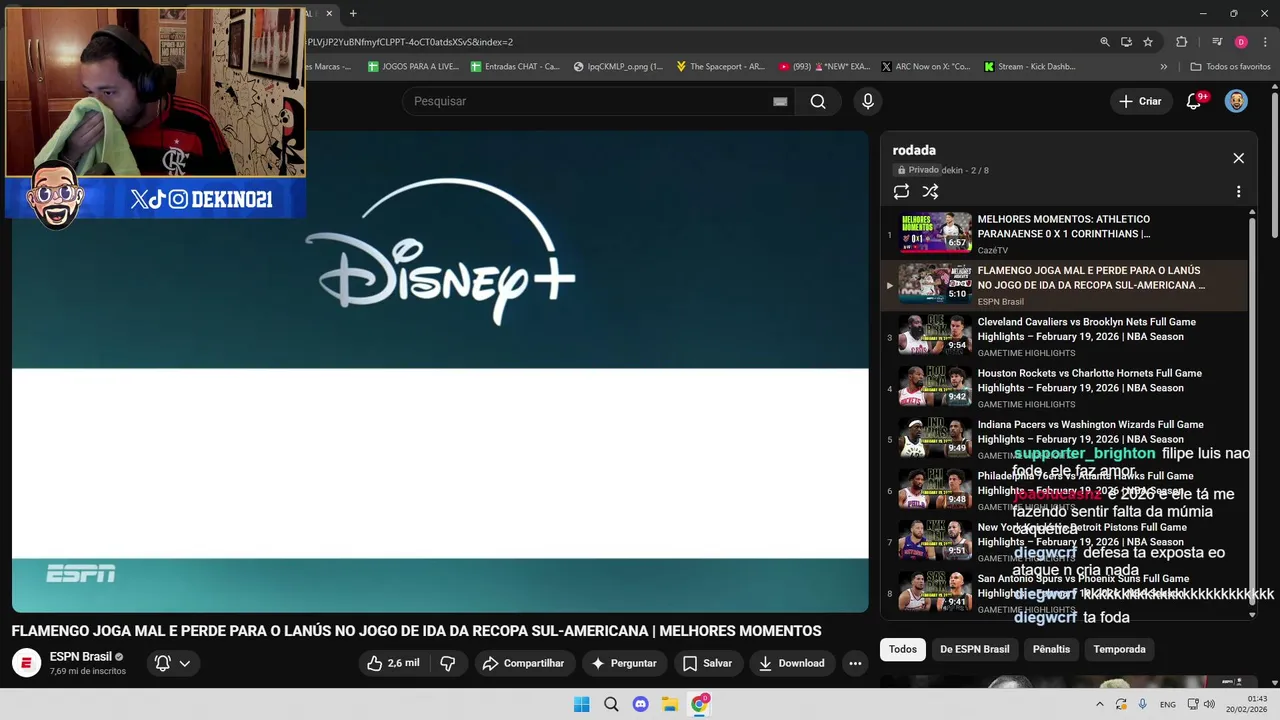The image size is (1280, 720).
Task: Toggle playlist loop
Action: click(x=901, y=192)
